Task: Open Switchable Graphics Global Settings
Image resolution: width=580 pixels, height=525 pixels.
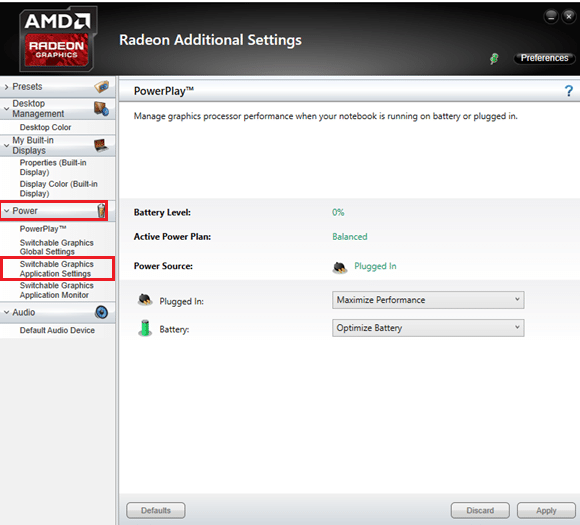Action: pyautogui.click(x=57, y=247)
